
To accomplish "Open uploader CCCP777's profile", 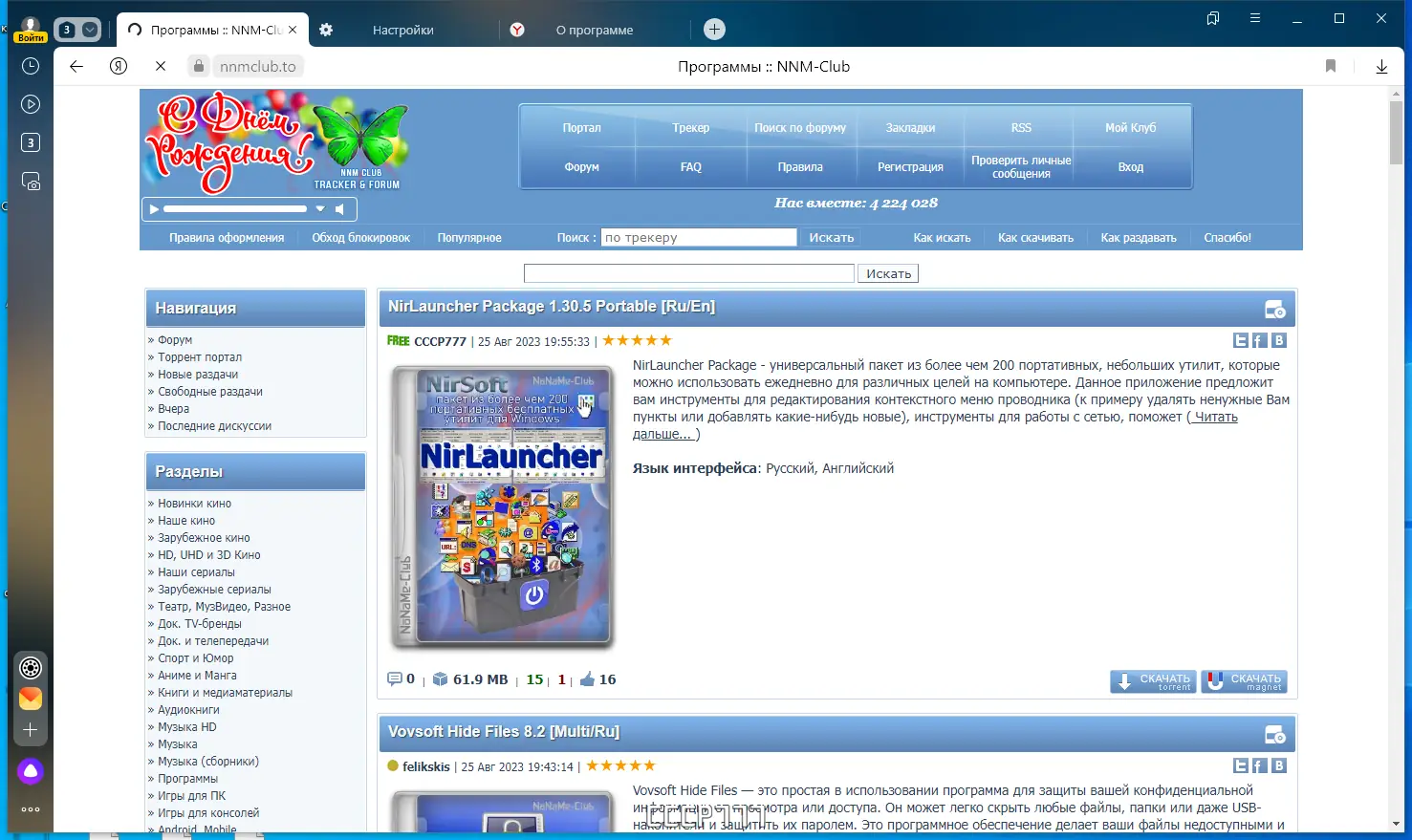I will coord(440,341).
